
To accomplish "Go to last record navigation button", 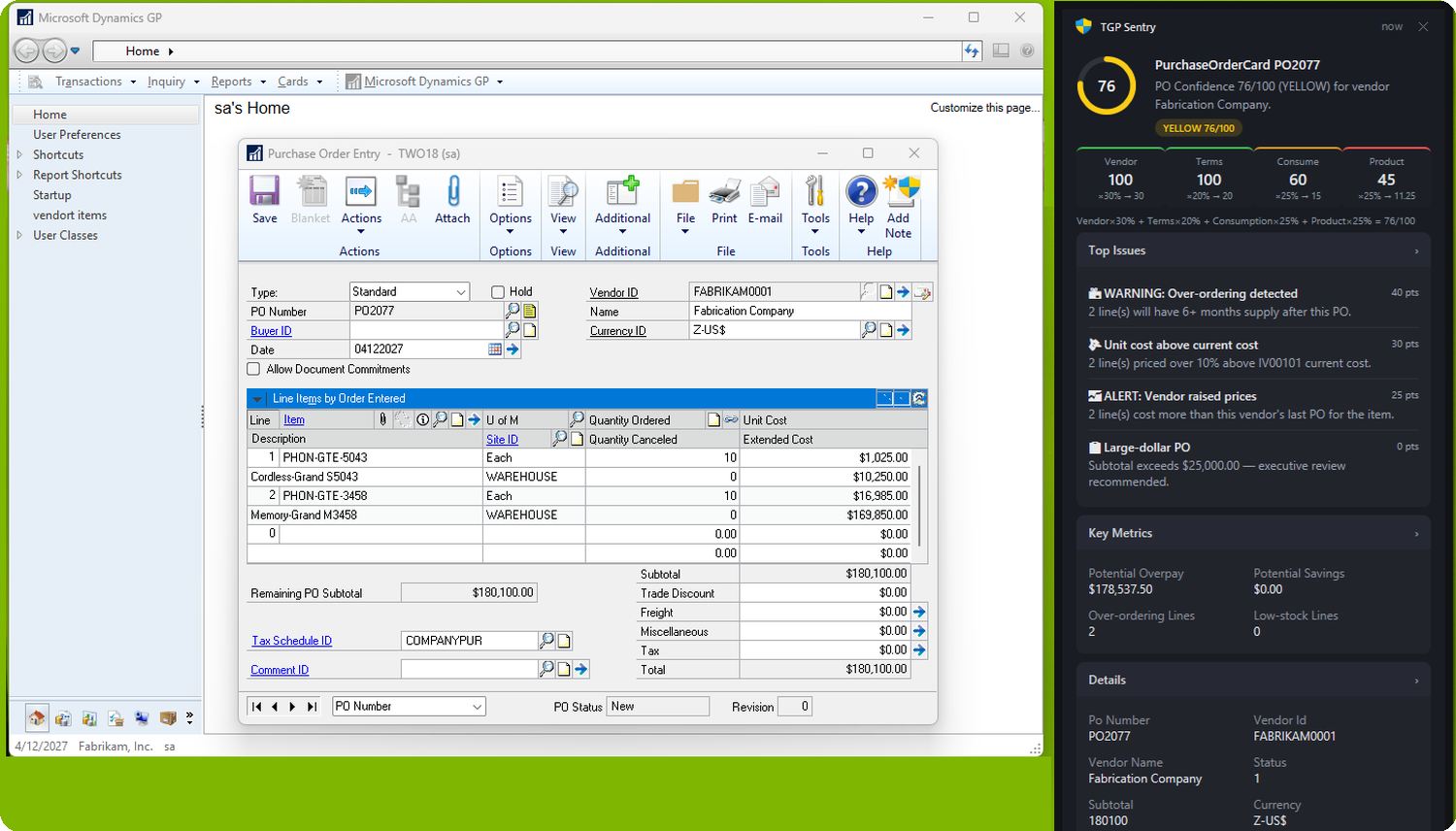I will (312, 707).
